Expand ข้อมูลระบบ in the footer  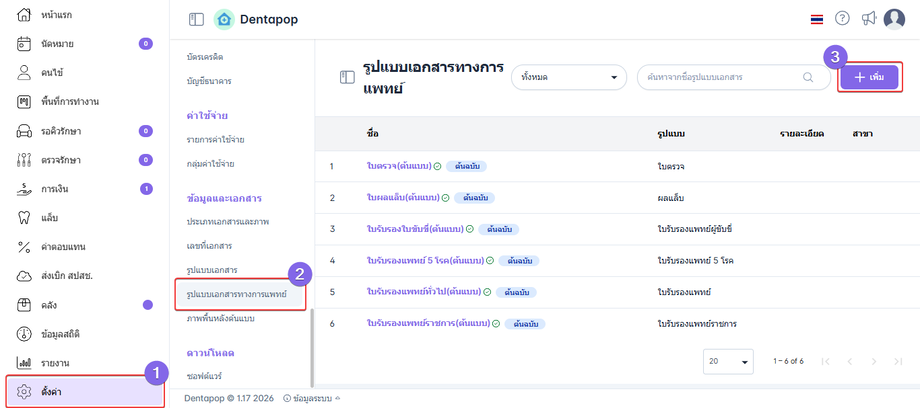[311, 397]
